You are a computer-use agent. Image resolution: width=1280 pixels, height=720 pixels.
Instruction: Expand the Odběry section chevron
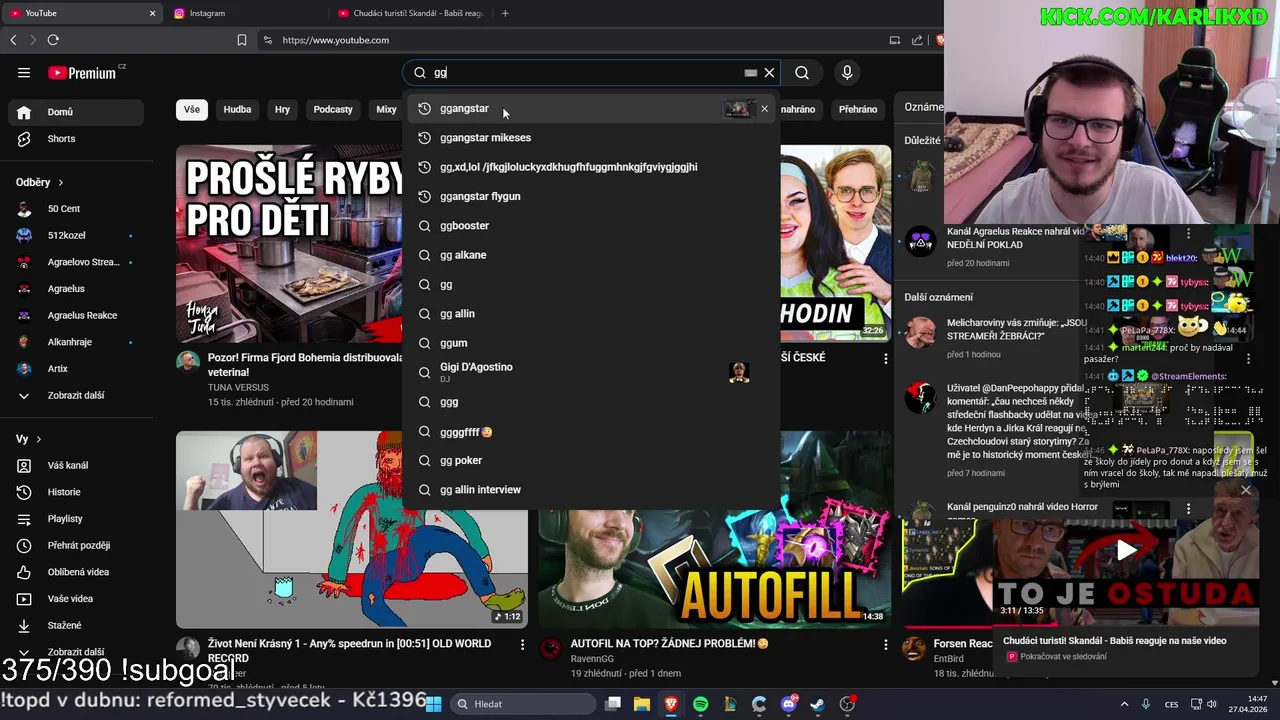coord(60,183)
